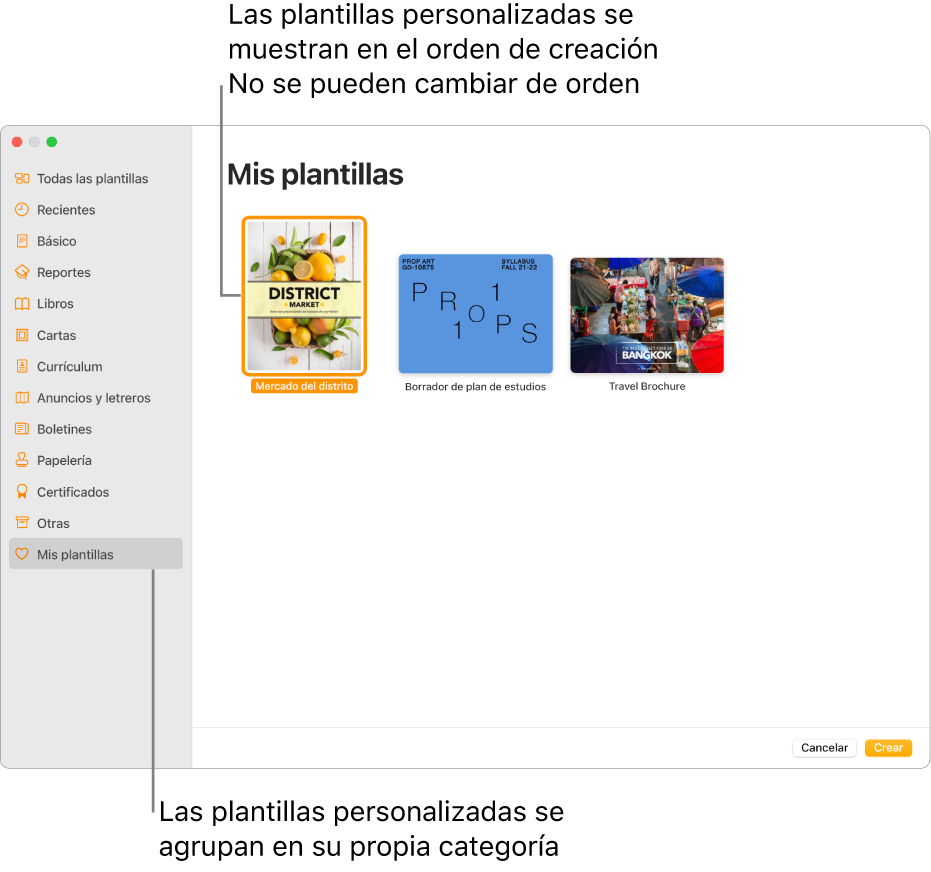Click the Mercado del distrito label

(x=304, y=386)
